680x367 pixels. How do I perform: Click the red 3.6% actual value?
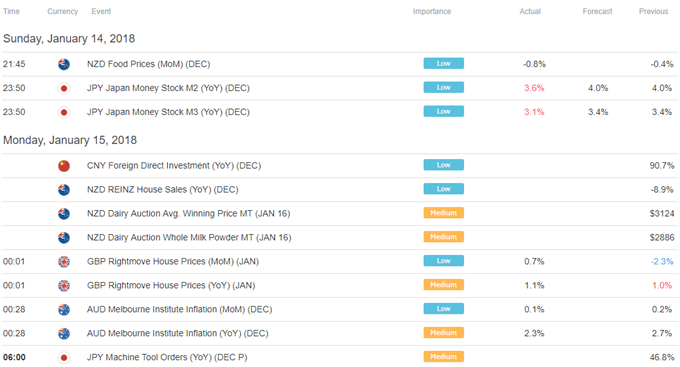[x=534, y=88]
